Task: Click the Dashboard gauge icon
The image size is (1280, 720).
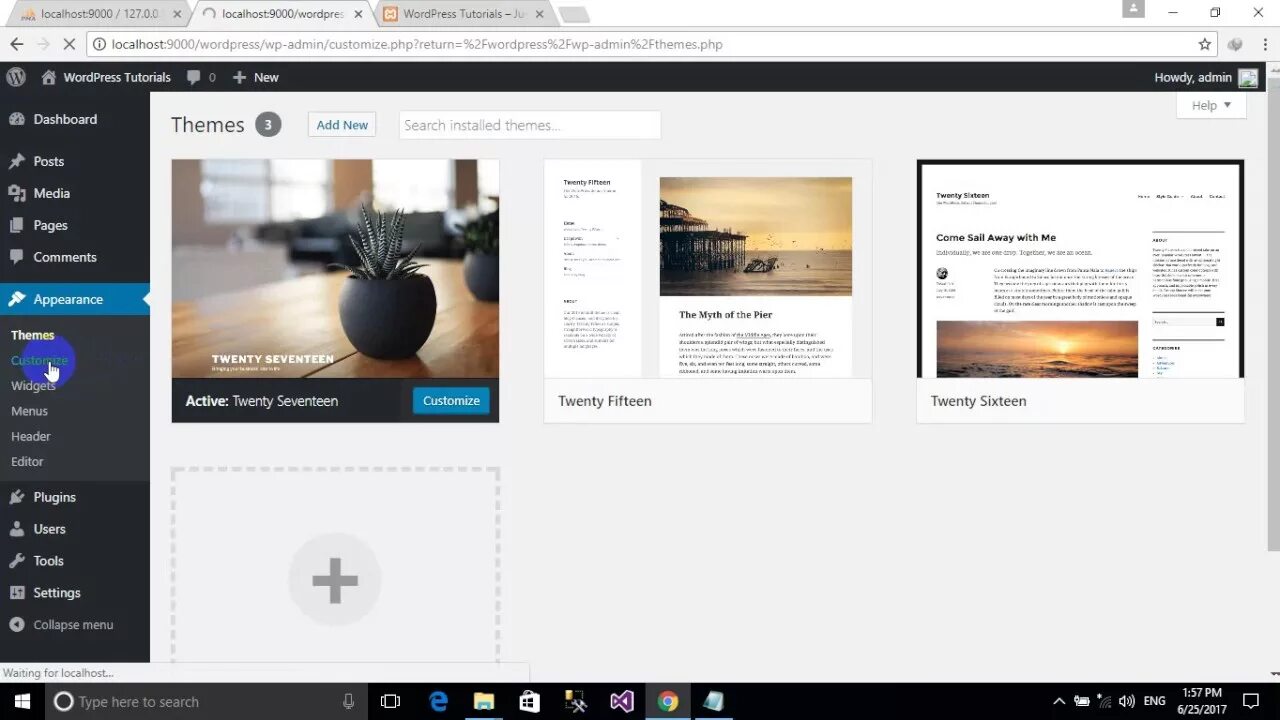Action: coord(17,119)
